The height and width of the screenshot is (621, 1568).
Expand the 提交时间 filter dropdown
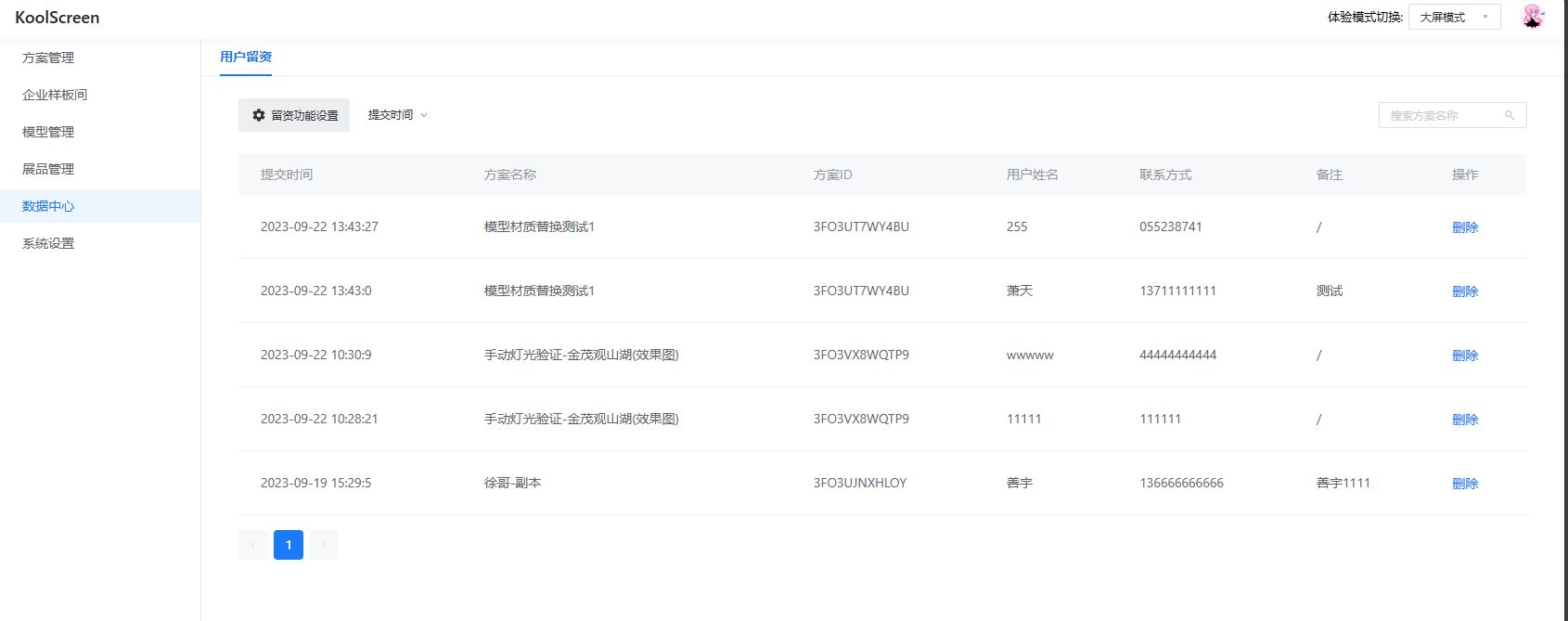[x=397, y=115]
